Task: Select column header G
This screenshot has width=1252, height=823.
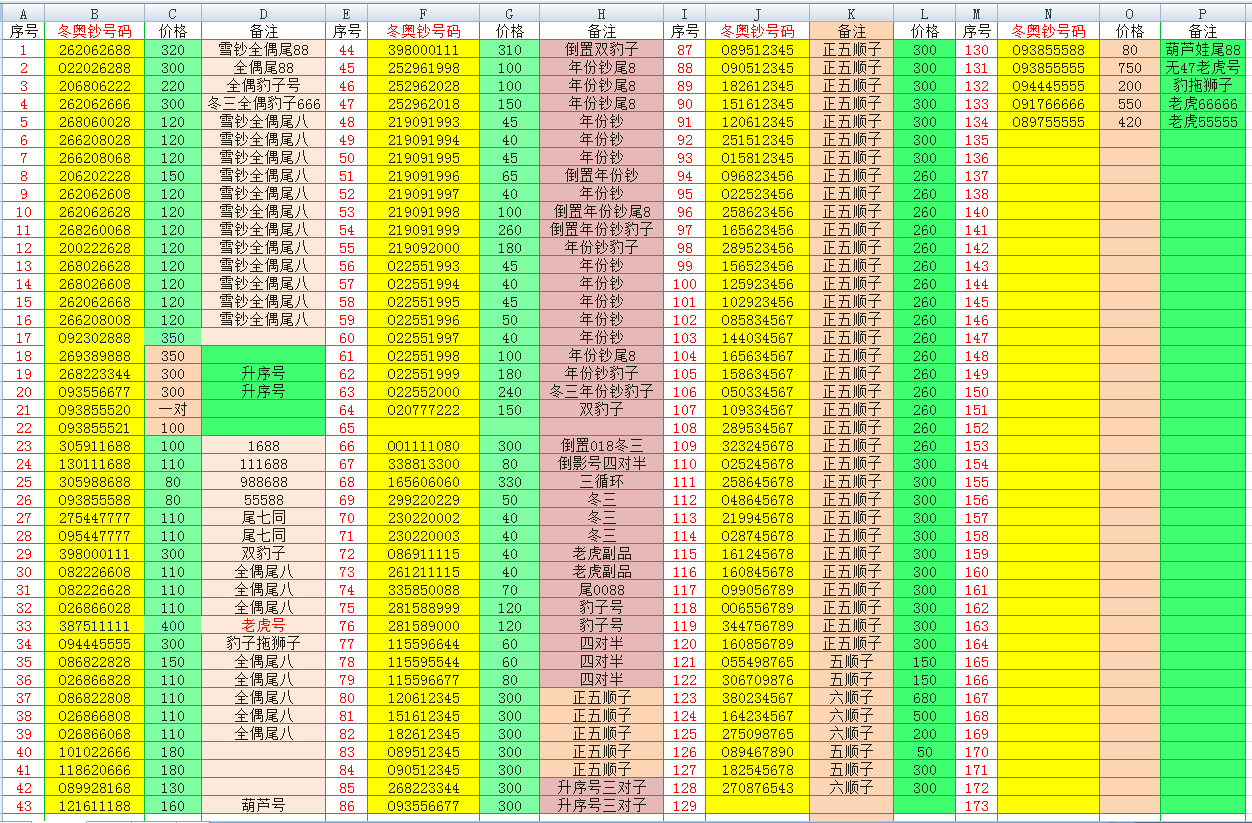Action: coord(509,14)
